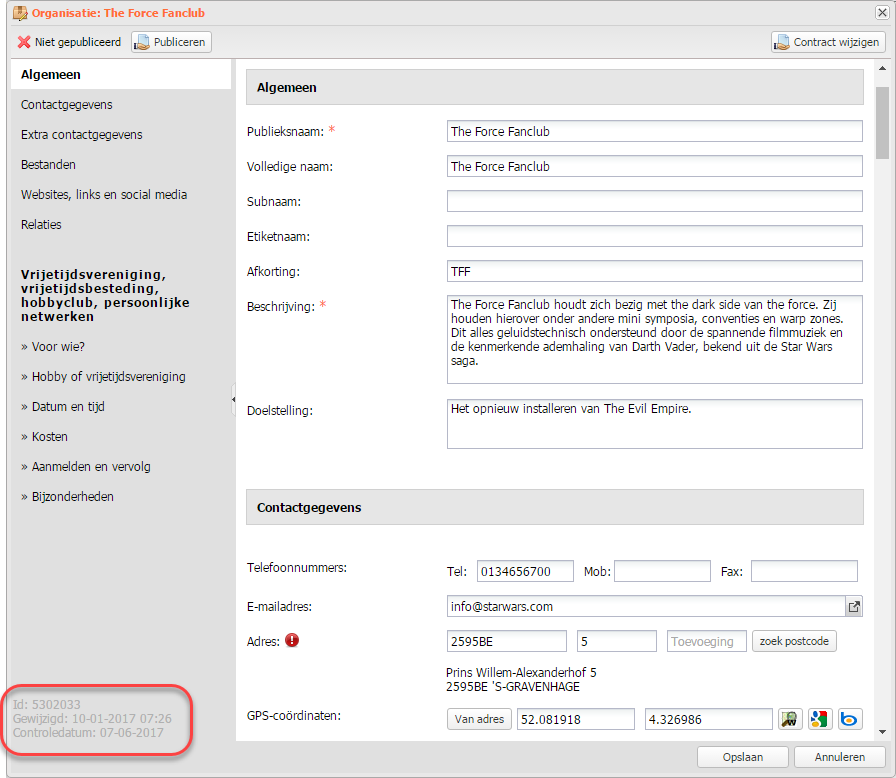This screenshot has height=778, width=896.
Task: Collapse the left sidebar with the splitter arrow
Action: coord(233,399)
